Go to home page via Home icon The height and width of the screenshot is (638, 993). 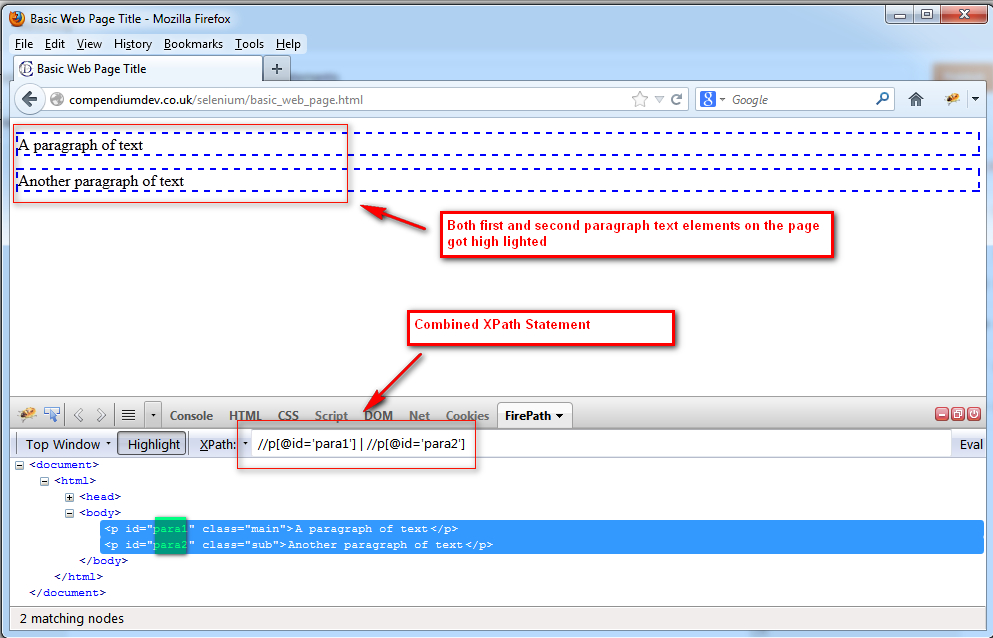(x=915, y=98)
